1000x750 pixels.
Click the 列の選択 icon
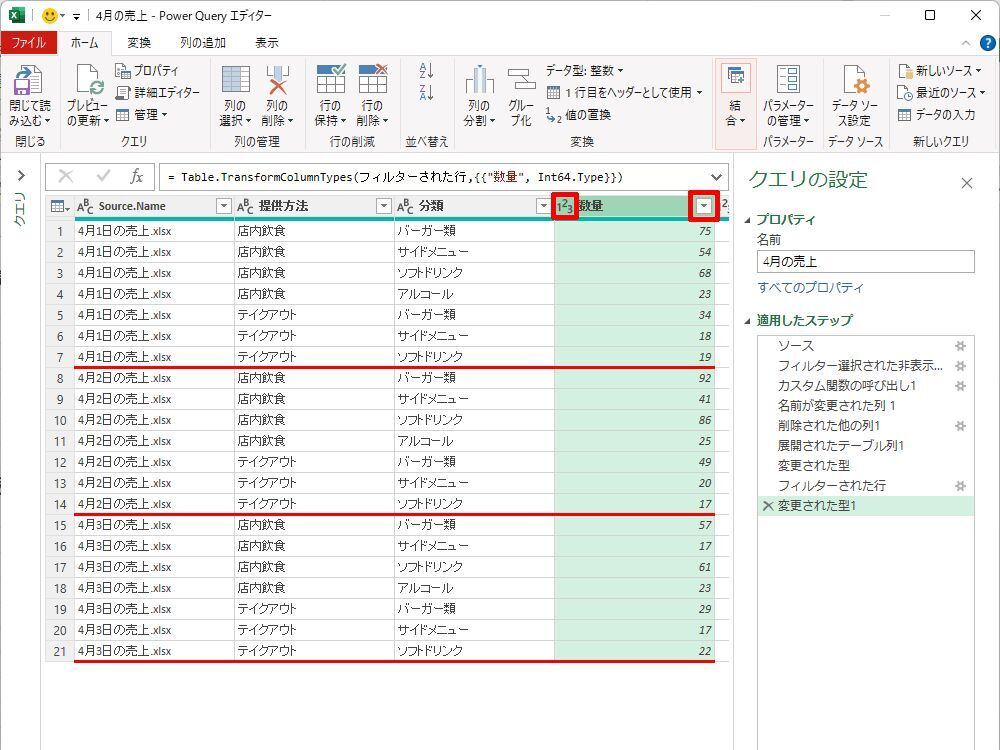pyautogui.click(x=235, y=82)
